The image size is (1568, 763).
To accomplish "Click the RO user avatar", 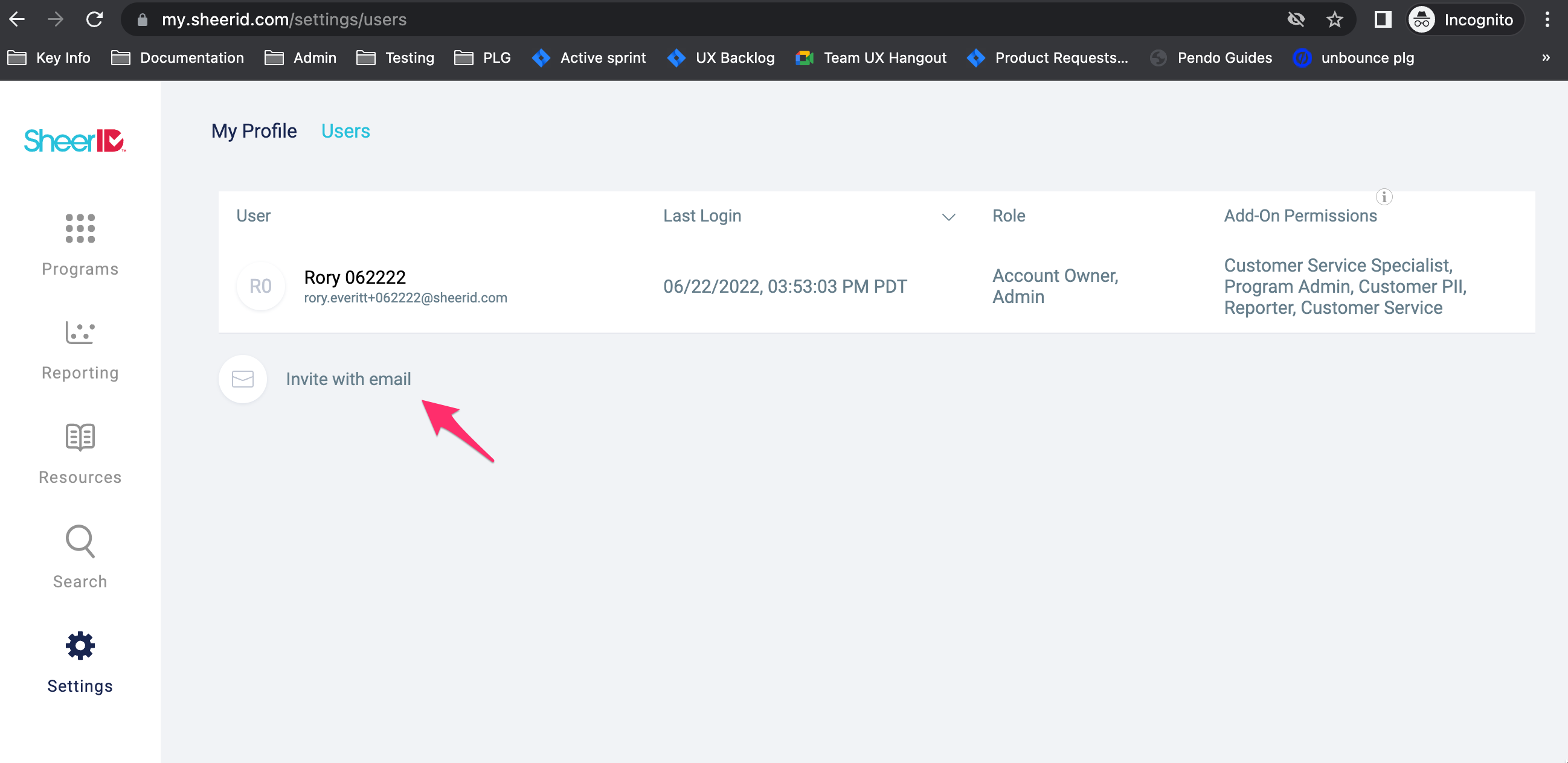I will tap(260, 286).
